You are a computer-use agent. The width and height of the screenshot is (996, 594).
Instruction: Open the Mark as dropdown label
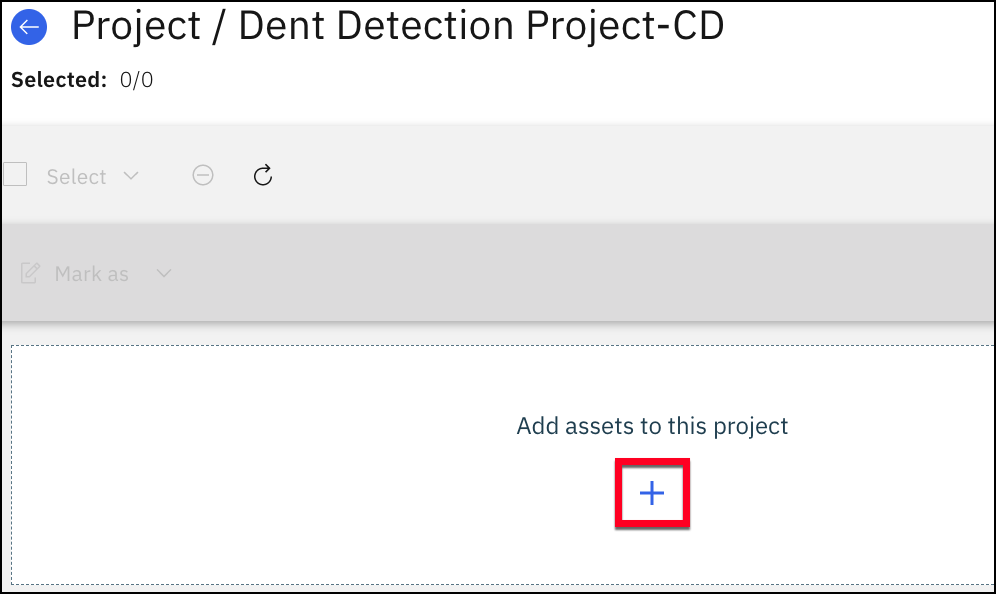(x=91, y=274)
